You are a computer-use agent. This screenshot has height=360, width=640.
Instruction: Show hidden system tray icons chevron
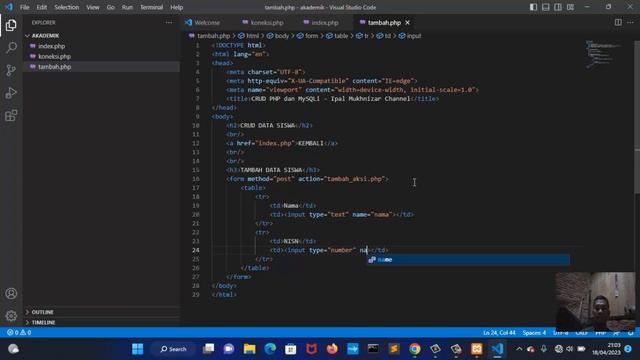point(519,349)
